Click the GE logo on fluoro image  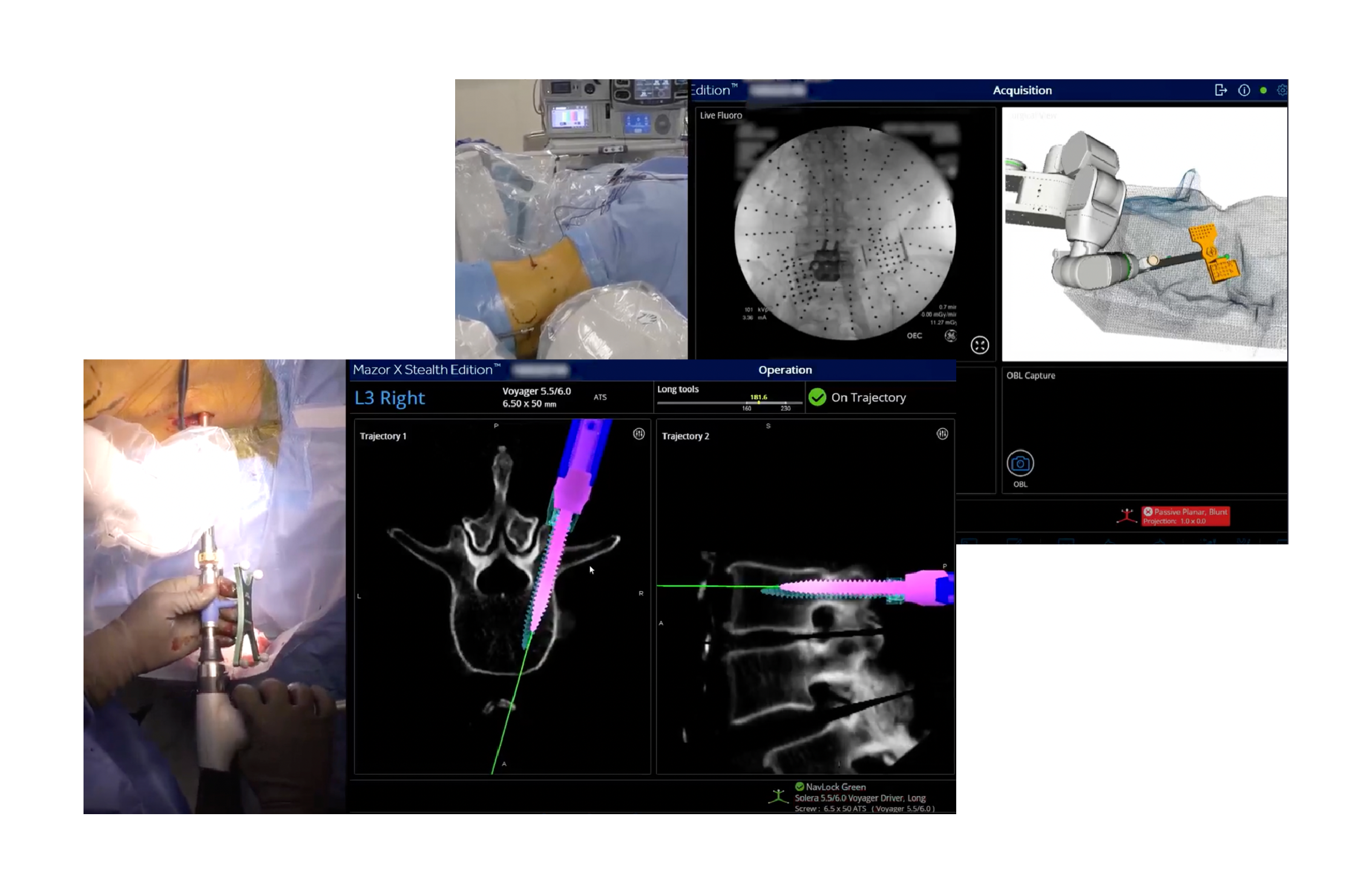click(x=950, y=336)
